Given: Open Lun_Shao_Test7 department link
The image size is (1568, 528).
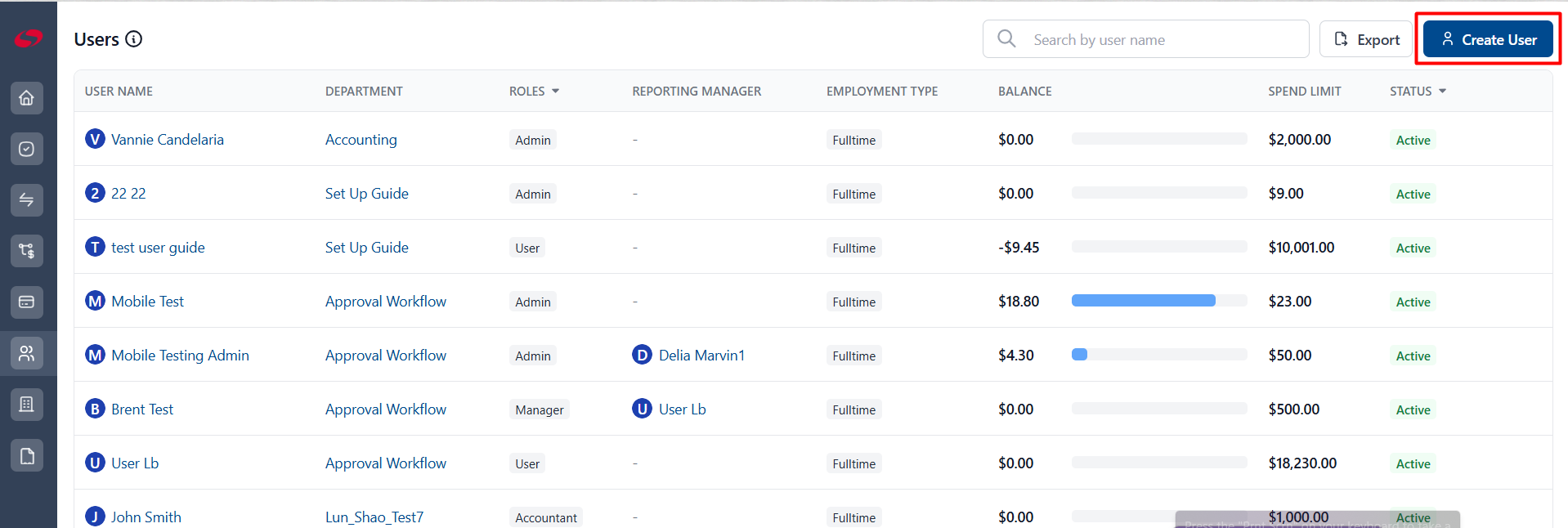Looking at the screenshot, I should 374,517.
